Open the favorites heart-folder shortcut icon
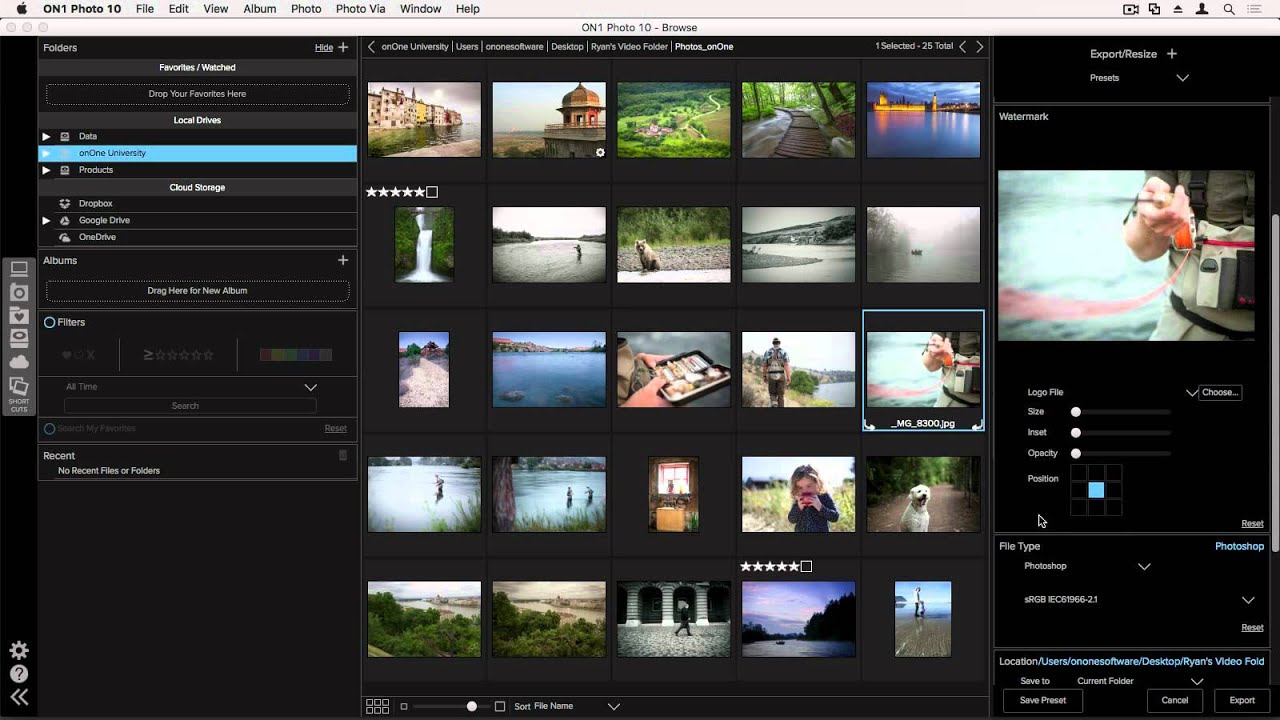Viewport: 1280px width, 720px height. point(19,315)
